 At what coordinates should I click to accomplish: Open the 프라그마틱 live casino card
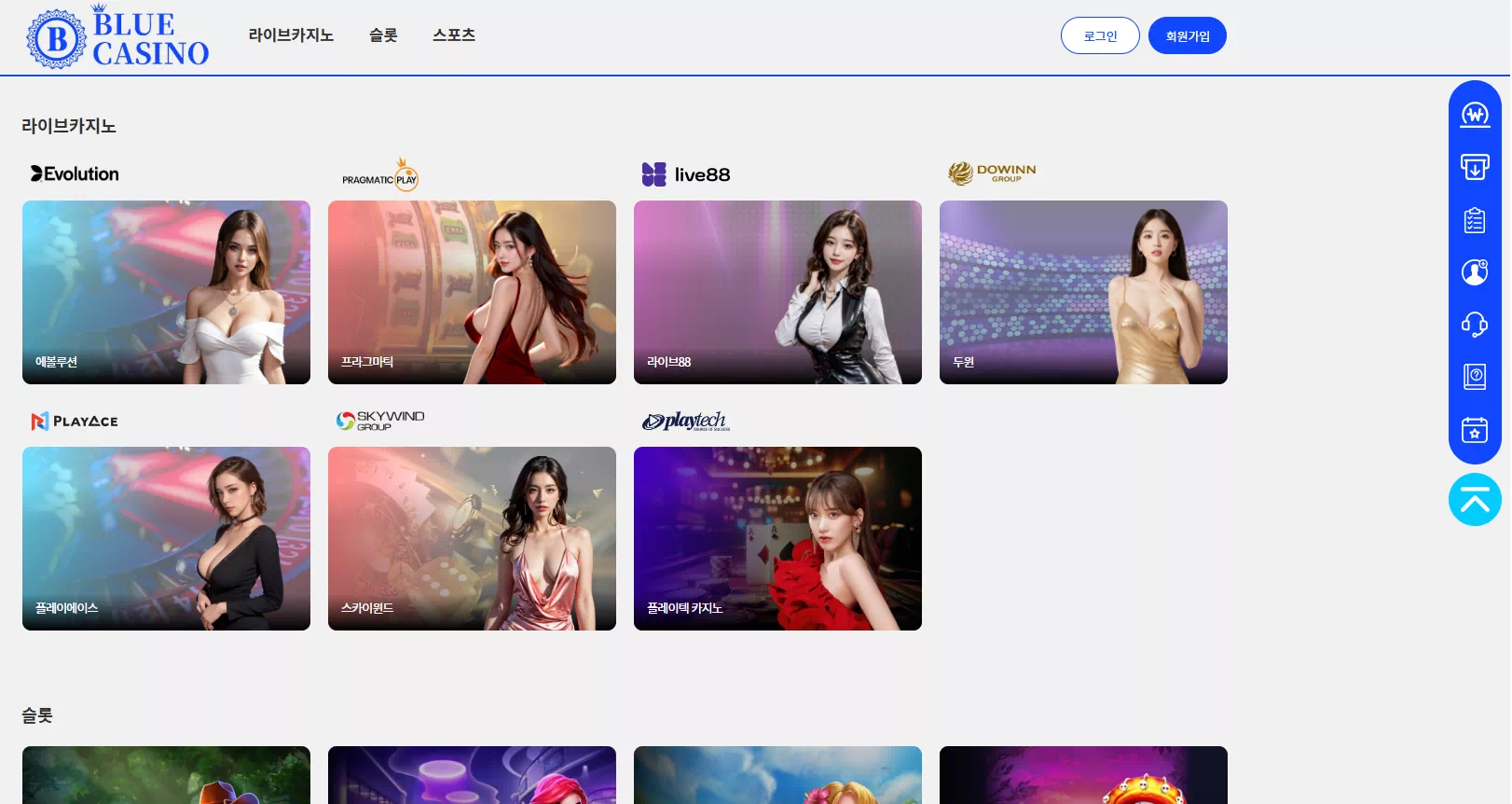[x=472, y=292]
